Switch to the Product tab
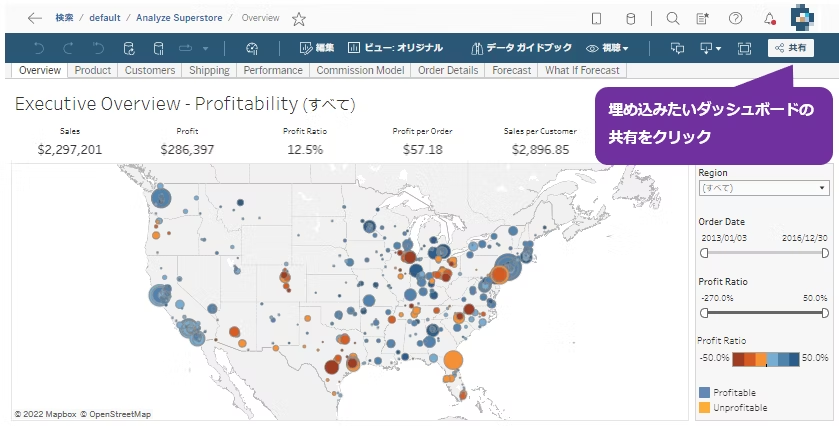This screenshot has width=839, height=426. (x=93, y=70)
